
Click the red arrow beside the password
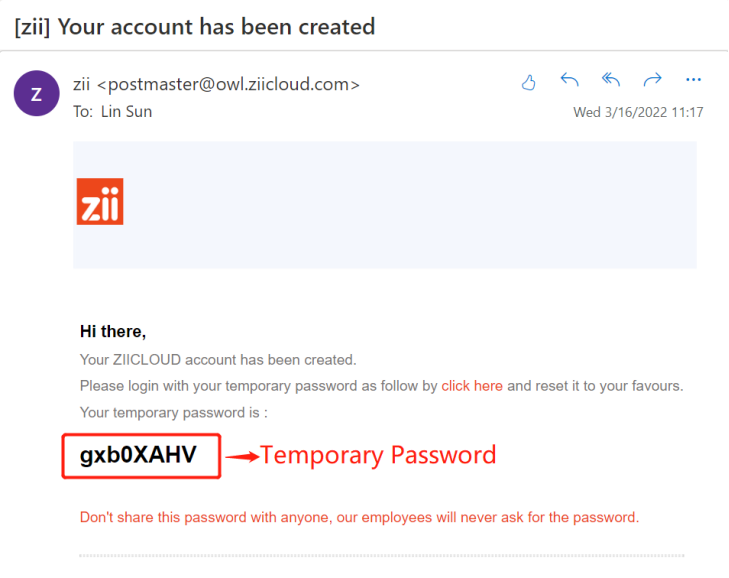click(x=240, y=457)
